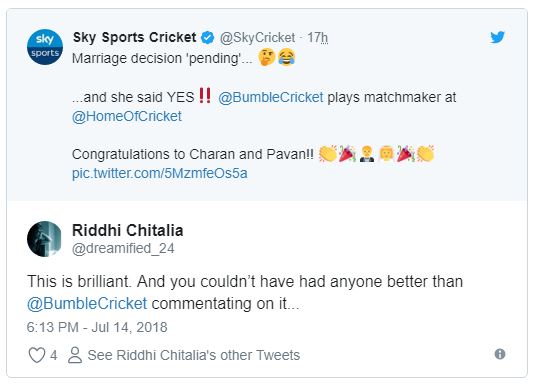537x390 pixels.
Task: Open @BumbleCricket mention in quoted tweet
Action: [271, 97]
